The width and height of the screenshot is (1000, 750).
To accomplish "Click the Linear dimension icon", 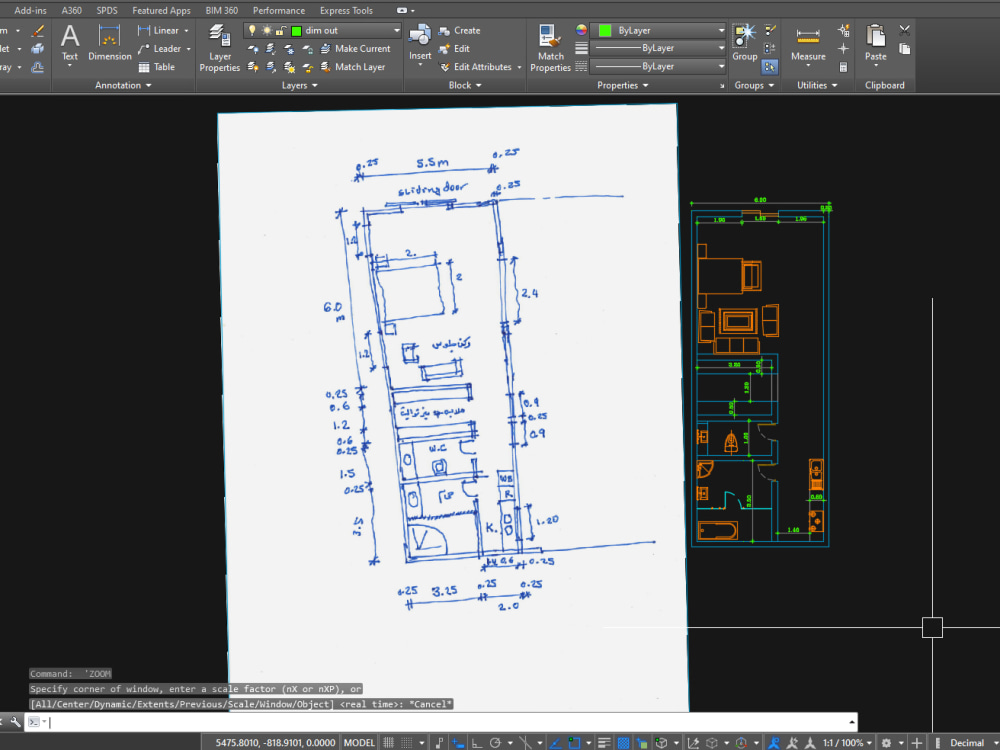I will [144, 30].
